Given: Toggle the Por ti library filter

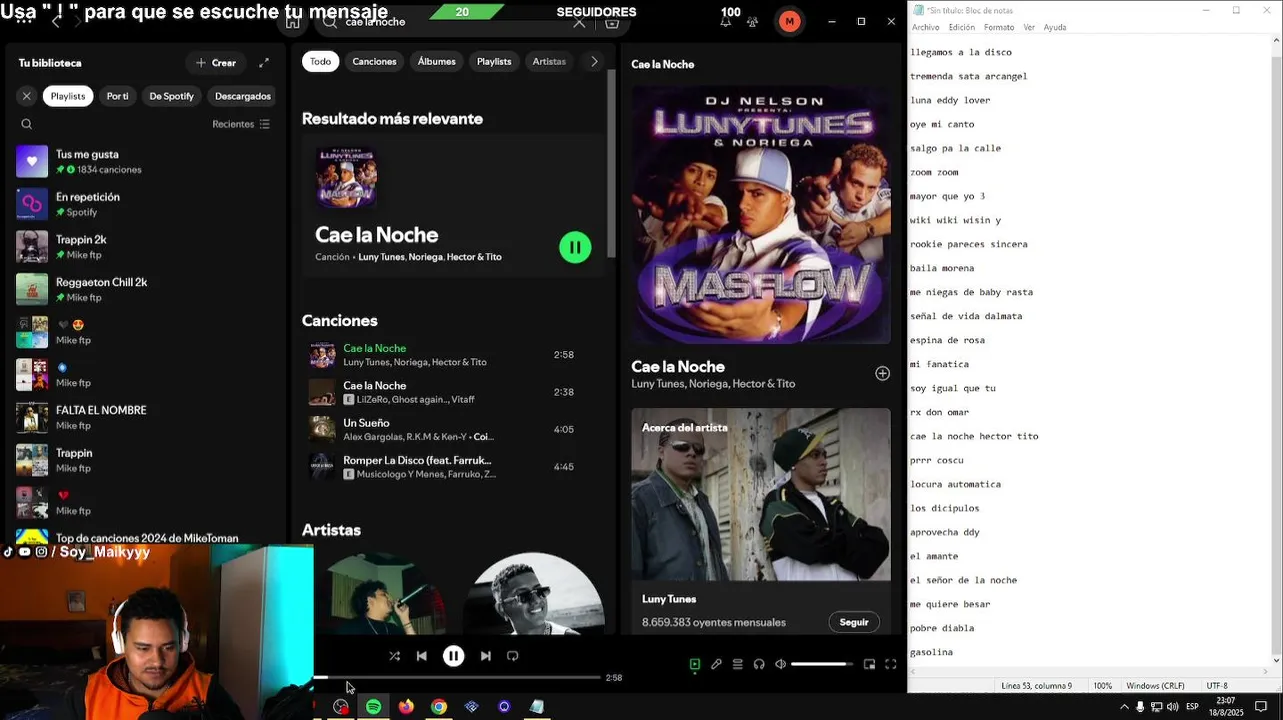Looking at the screenshot, I should tap(118, 96).
